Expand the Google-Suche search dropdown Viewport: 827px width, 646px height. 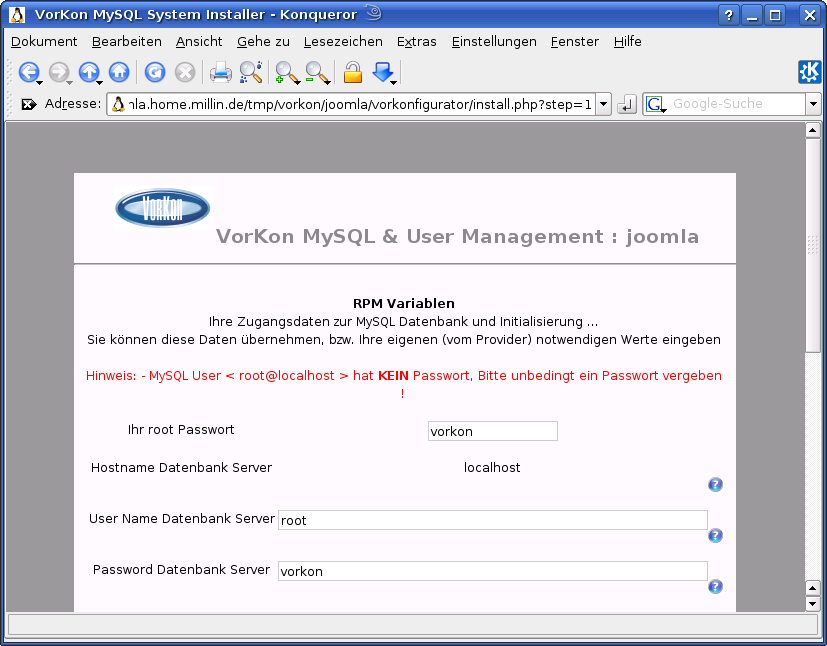813,104
